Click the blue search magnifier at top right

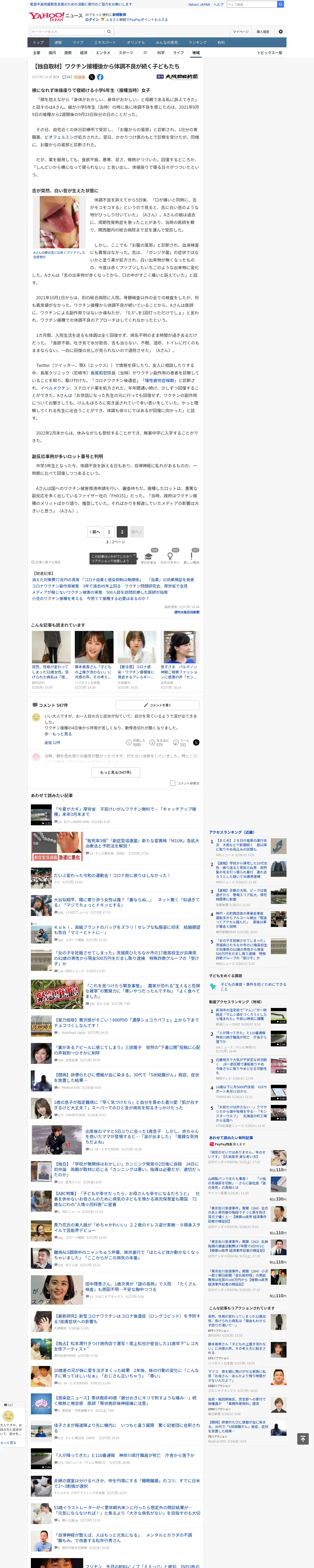pyautogui.click(x=281, y=4)
